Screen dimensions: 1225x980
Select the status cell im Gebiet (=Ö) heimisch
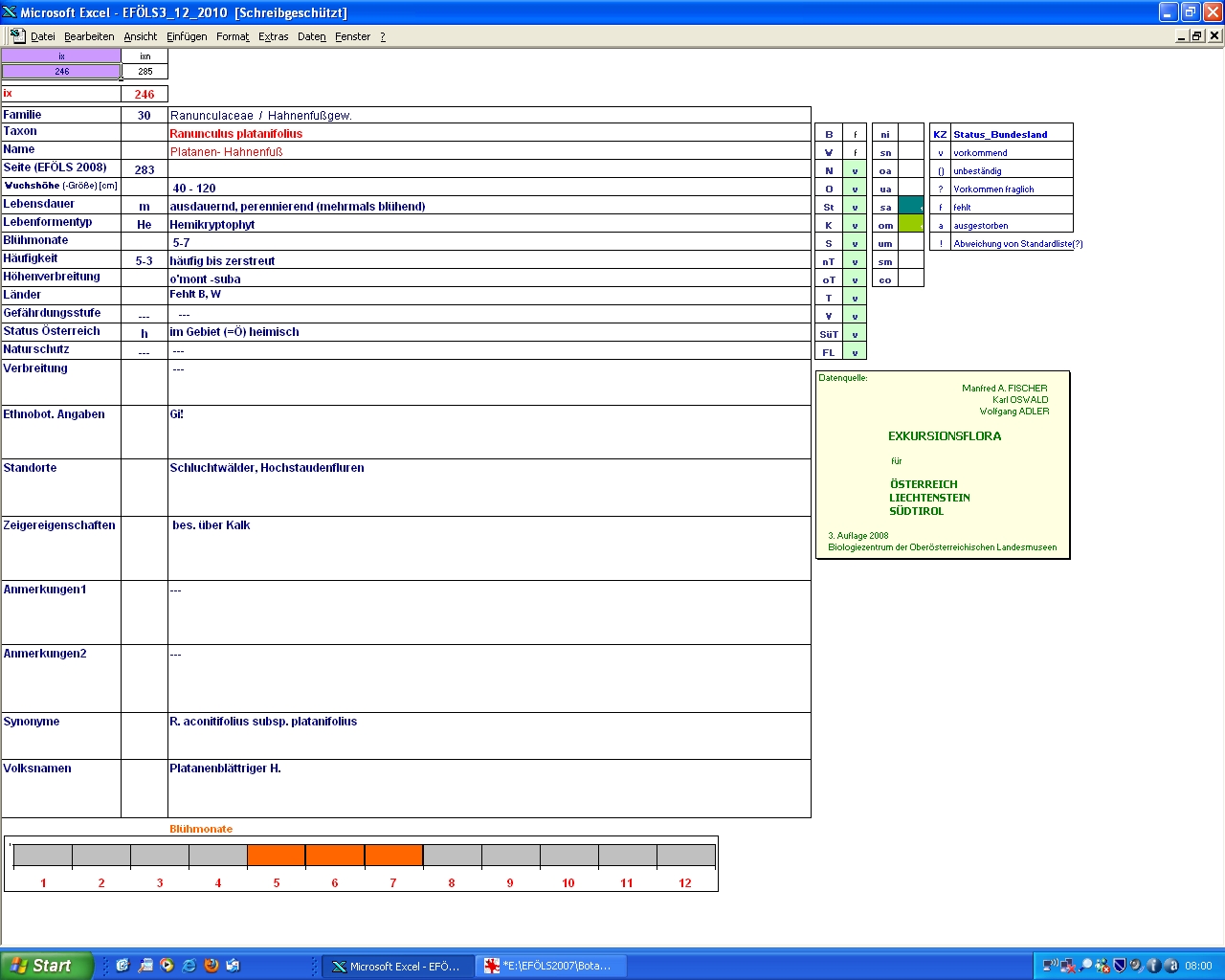(x=489, y=332)
